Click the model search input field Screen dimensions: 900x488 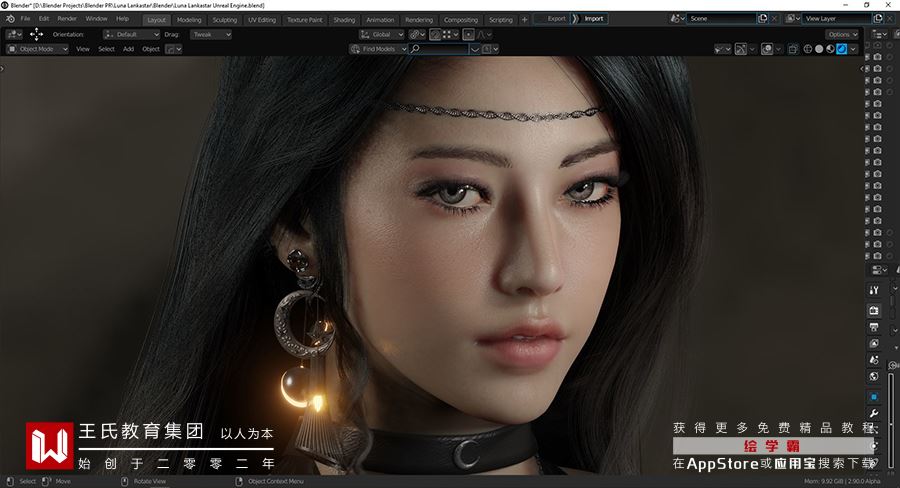point(439,49)
